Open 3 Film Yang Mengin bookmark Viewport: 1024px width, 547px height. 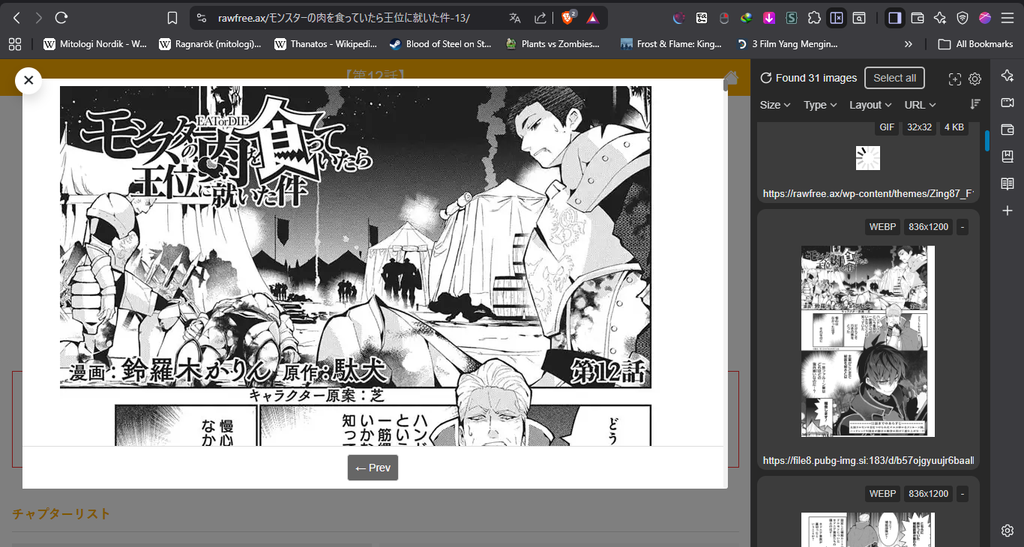click(787, 44)
